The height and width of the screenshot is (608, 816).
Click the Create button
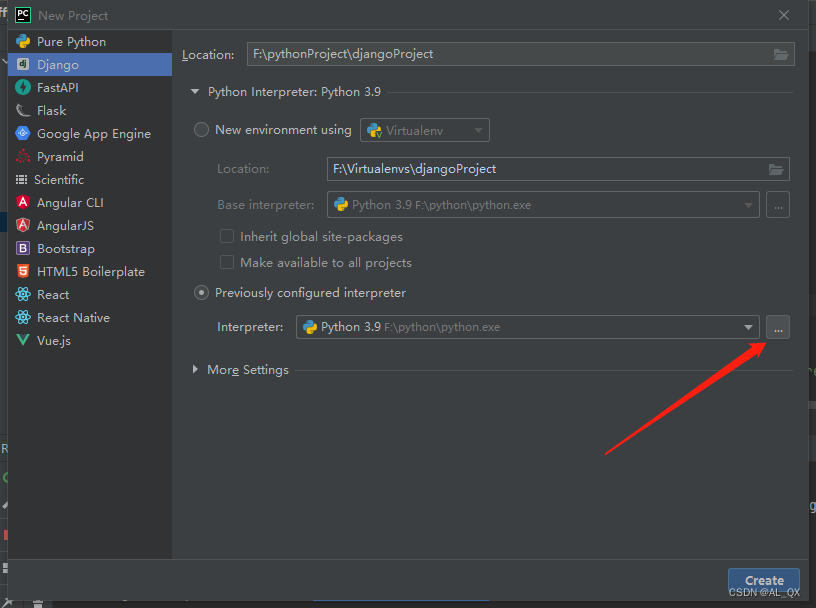point(763,580)
